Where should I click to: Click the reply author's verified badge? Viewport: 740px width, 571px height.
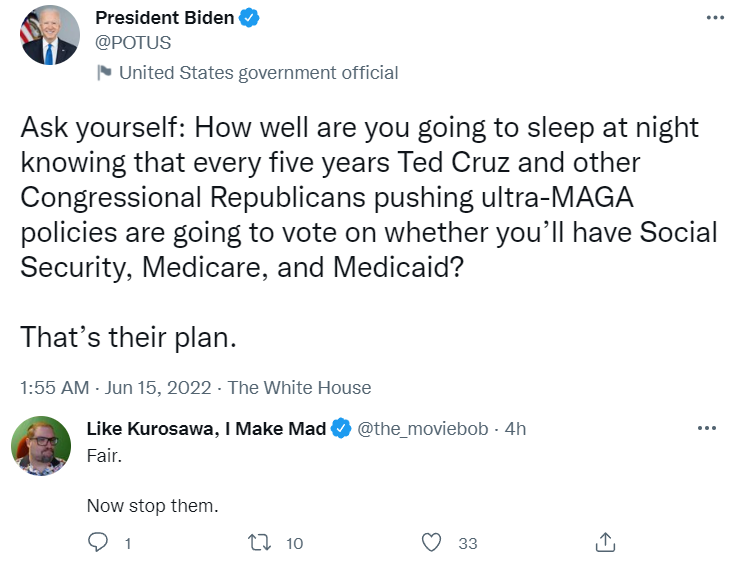[340, 429]
